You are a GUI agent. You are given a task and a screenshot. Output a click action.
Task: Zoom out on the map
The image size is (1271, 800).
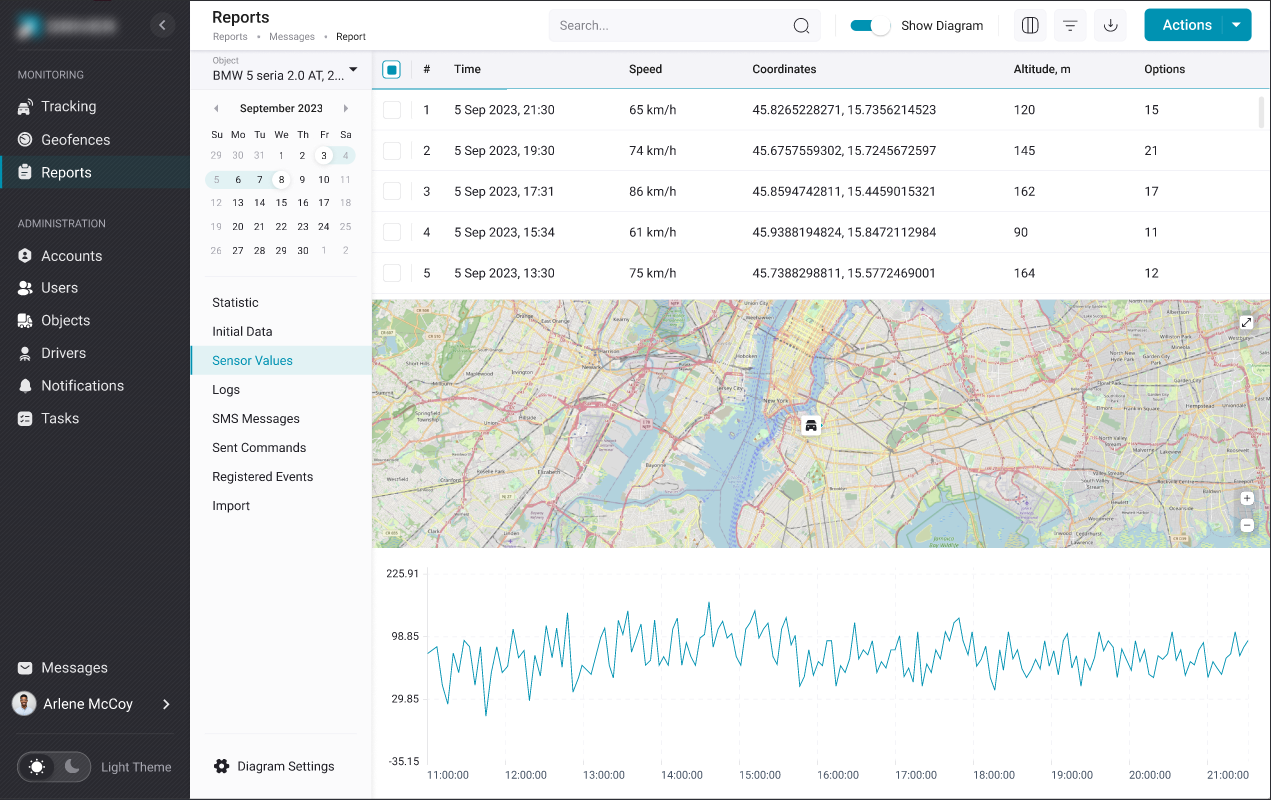click(1246, 525)
